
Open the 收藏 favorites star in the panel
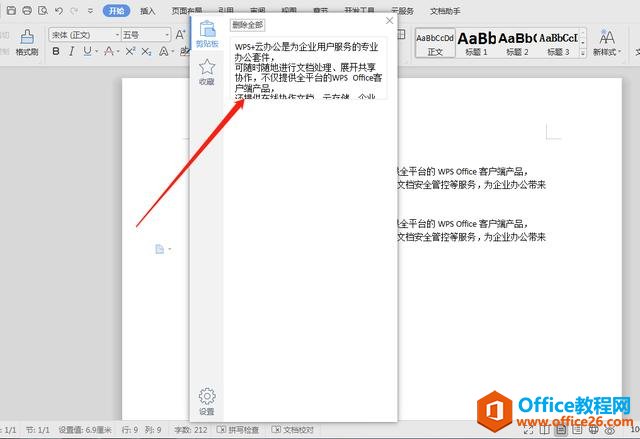click(207, 72)
